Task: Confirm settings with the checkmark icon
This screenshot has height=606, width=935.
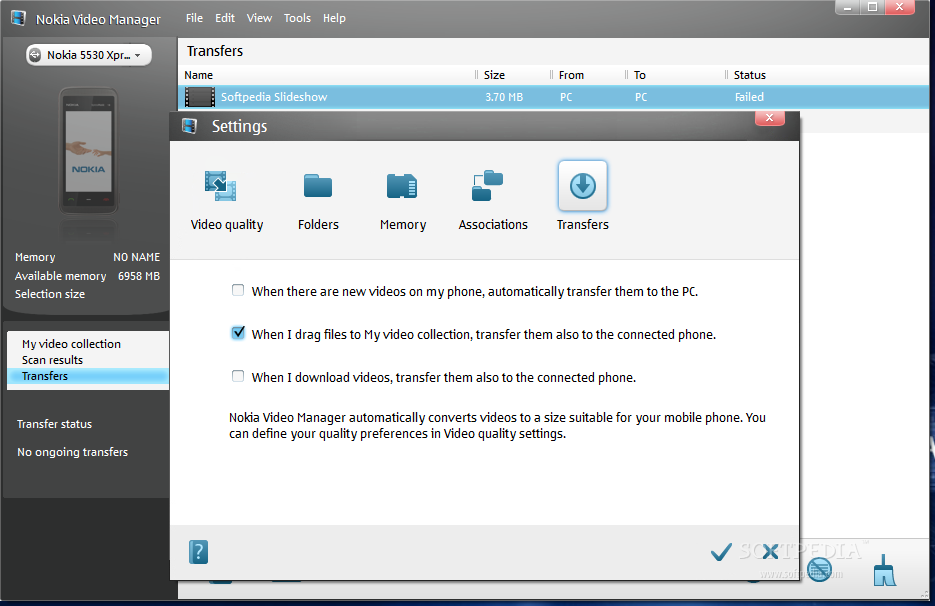Action: tap(721, 552)
